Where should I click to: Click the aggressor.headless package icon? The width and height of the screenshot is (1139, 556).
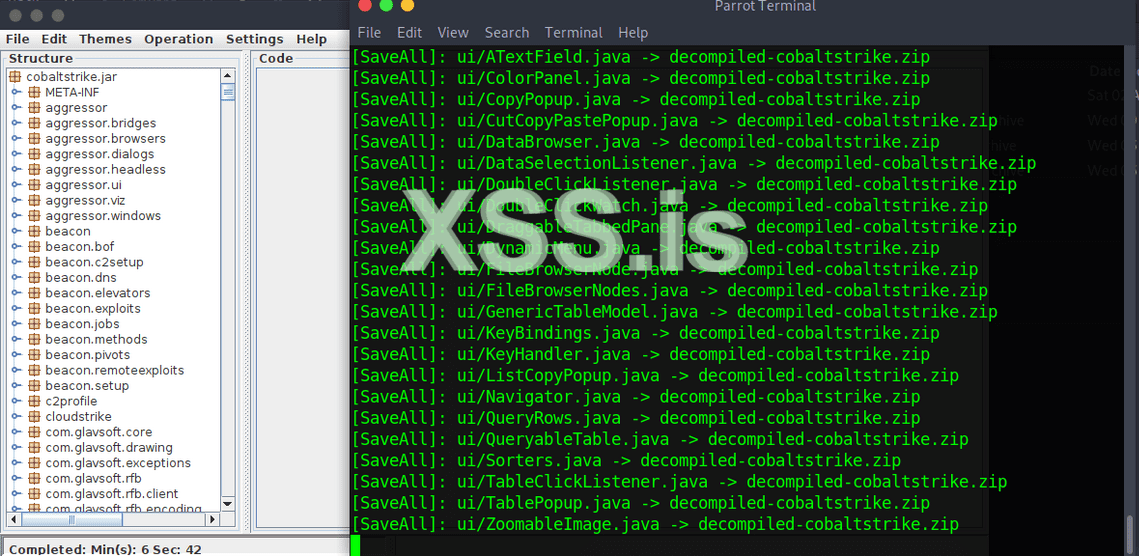(x=33, y=169)
